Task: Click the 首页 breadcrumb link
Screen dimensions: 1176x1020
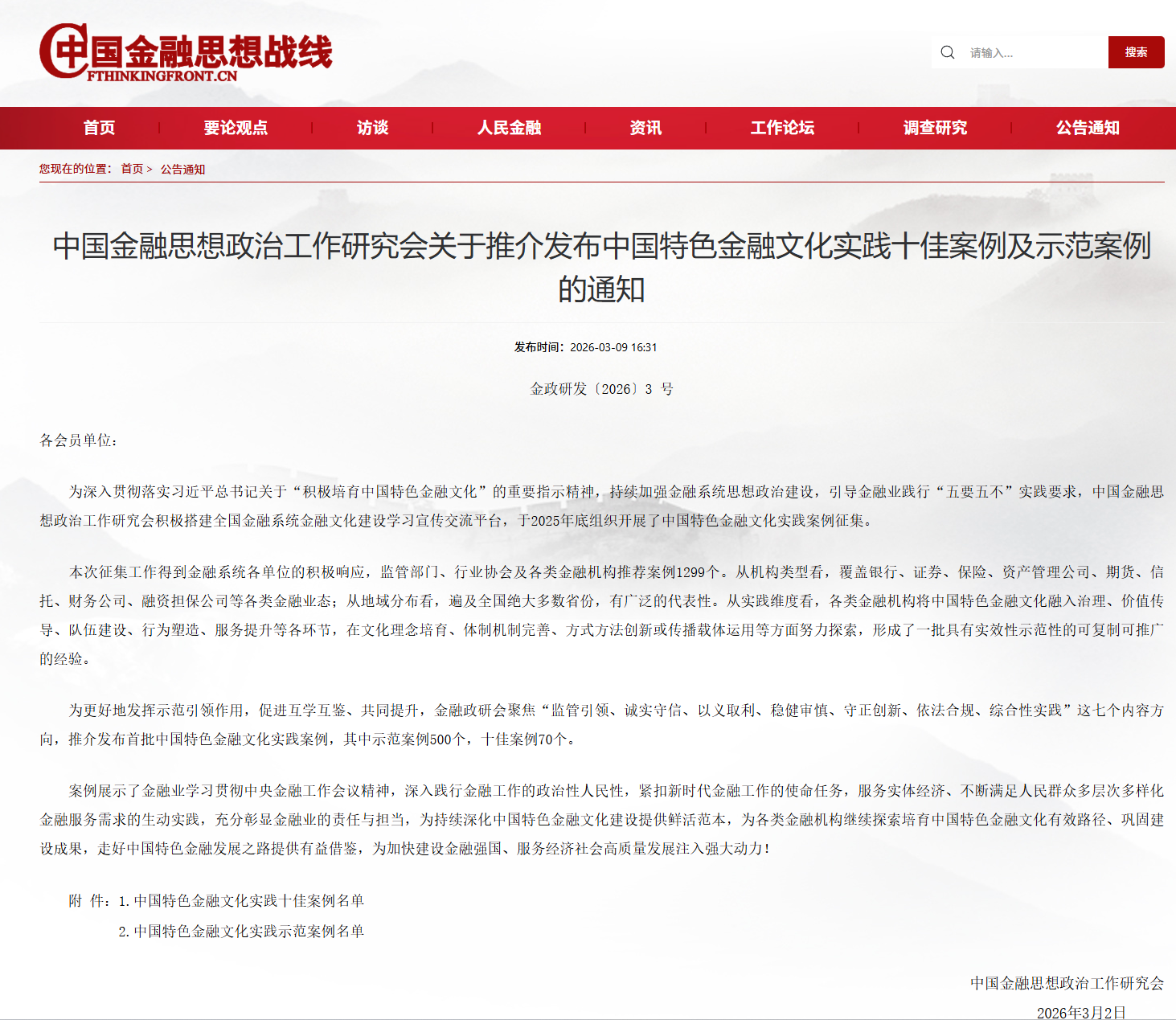Action: point(132,169)
